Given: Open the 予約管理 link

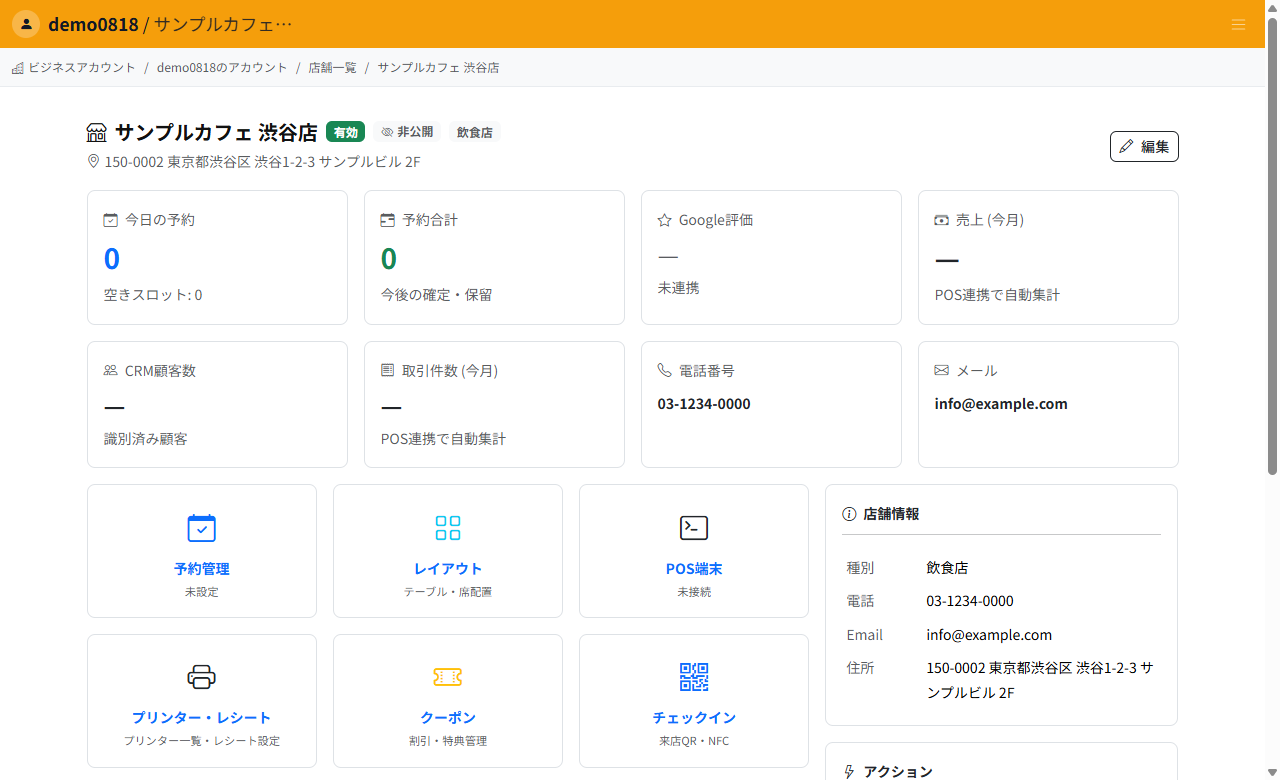Looking at the screenshot, I should tap(202, 569).
